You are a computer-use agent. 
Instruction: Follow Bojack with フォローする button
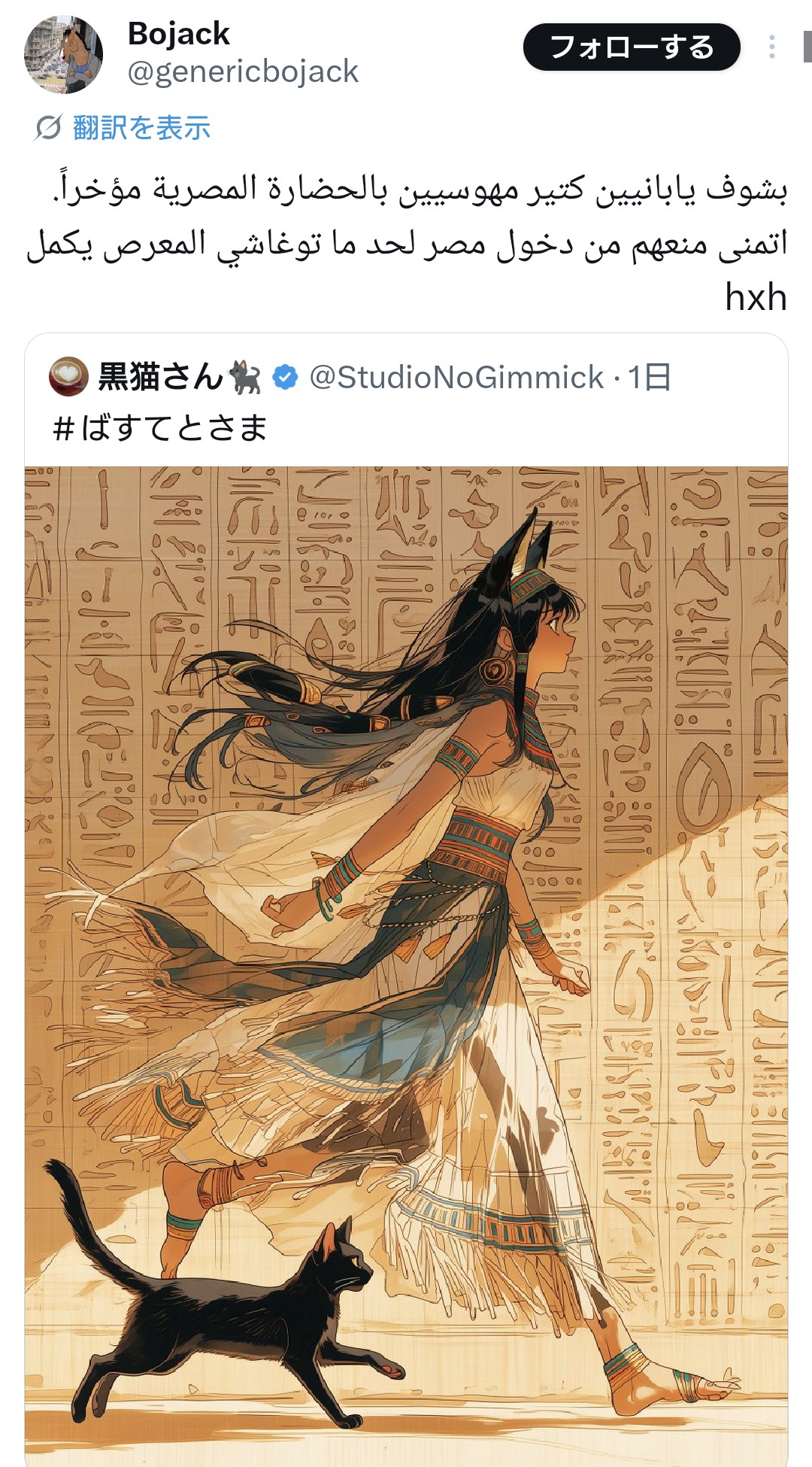pyautogui.click(x=632, y=47)
